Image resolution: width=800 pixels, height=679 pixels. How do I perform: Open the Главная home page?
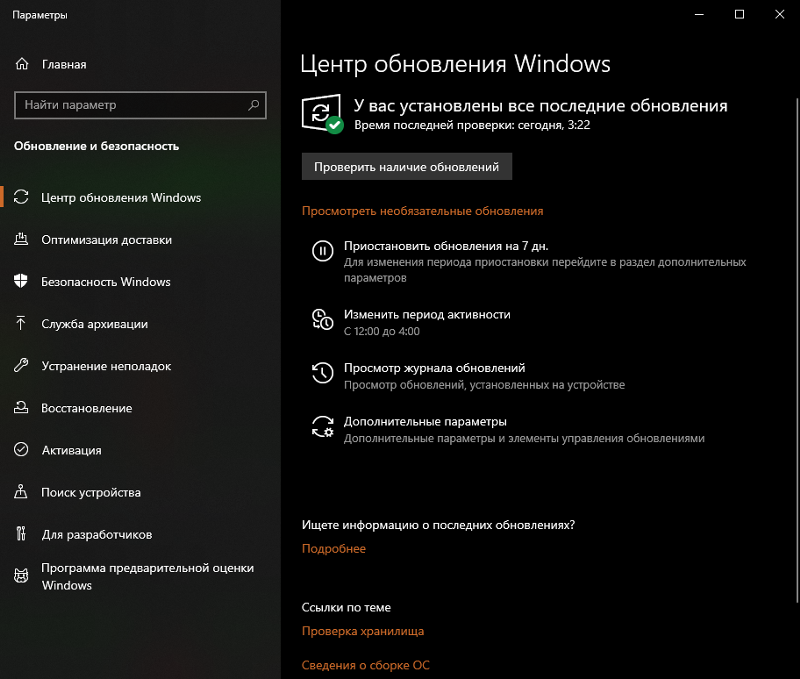[x=64, y=64]
